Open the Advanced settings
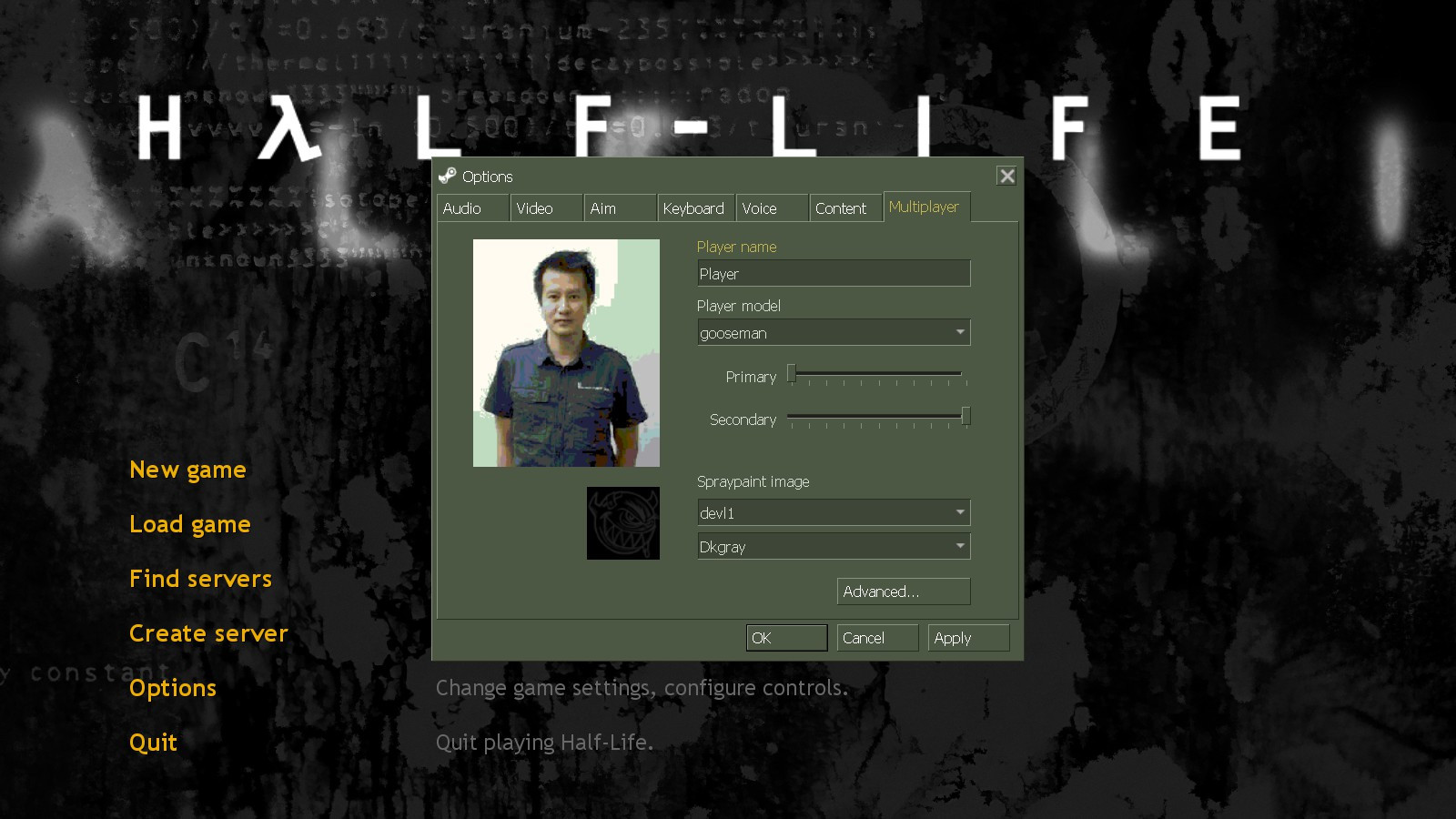This screenshot has height=819, width=1456. [x=903, y=591]
